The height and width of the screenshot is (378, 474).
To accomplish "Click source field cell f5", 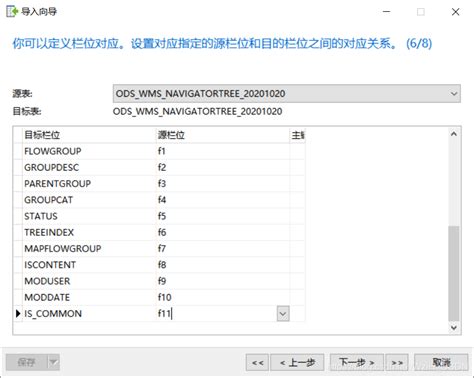I will click(223, 216).
